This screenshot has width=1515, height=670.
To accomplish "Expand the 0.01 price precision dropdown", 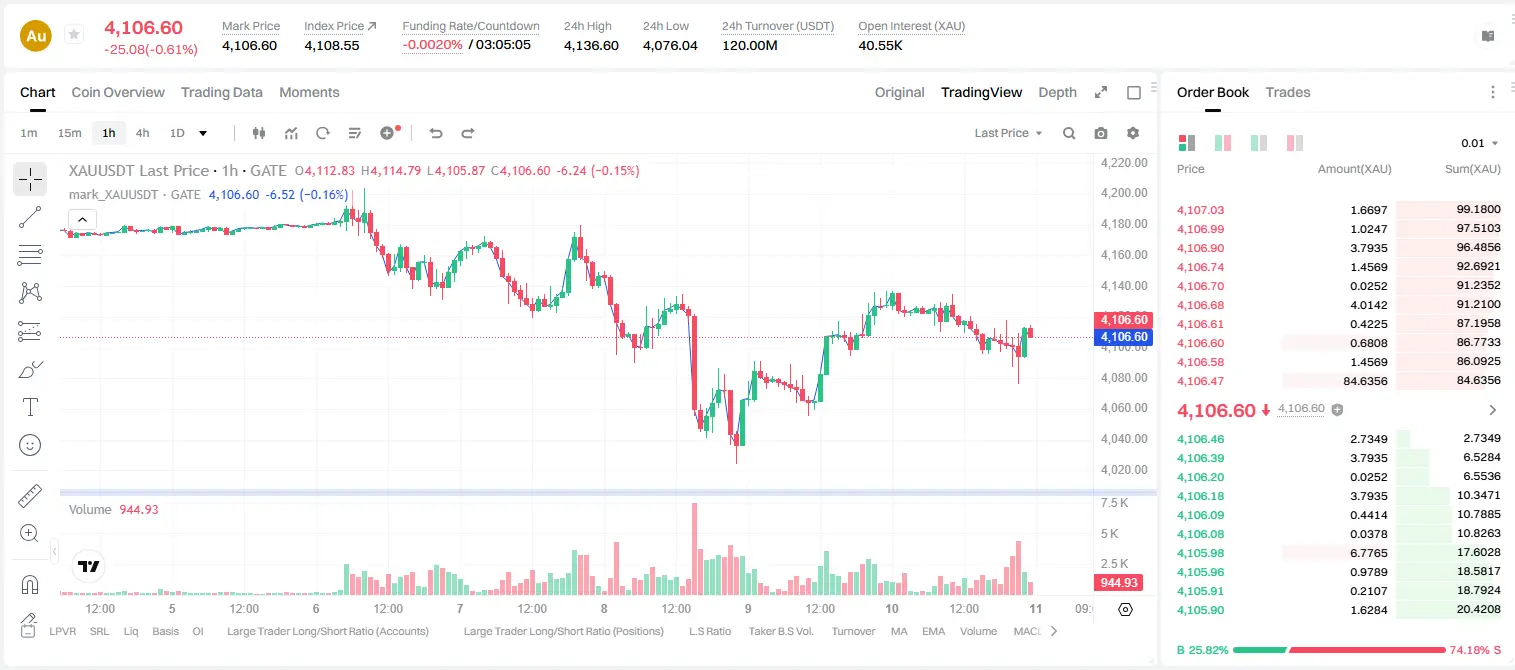I will (1480, 143).
